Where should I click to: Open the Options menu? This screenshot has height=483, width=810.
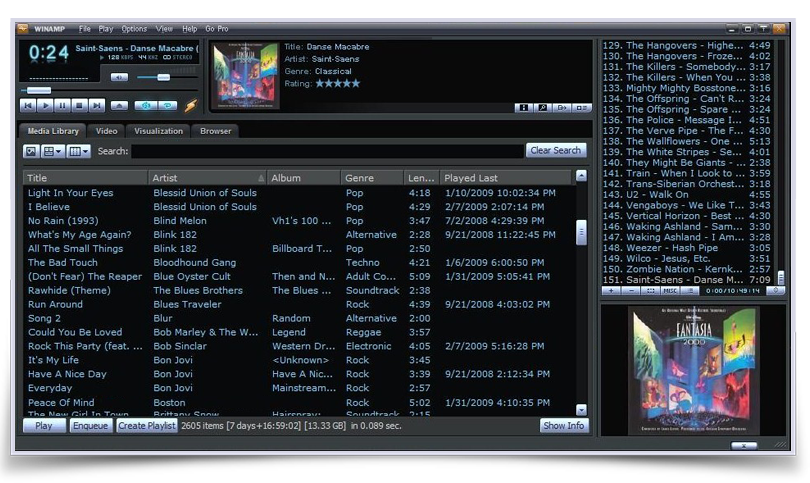click(x=134, y=29)
